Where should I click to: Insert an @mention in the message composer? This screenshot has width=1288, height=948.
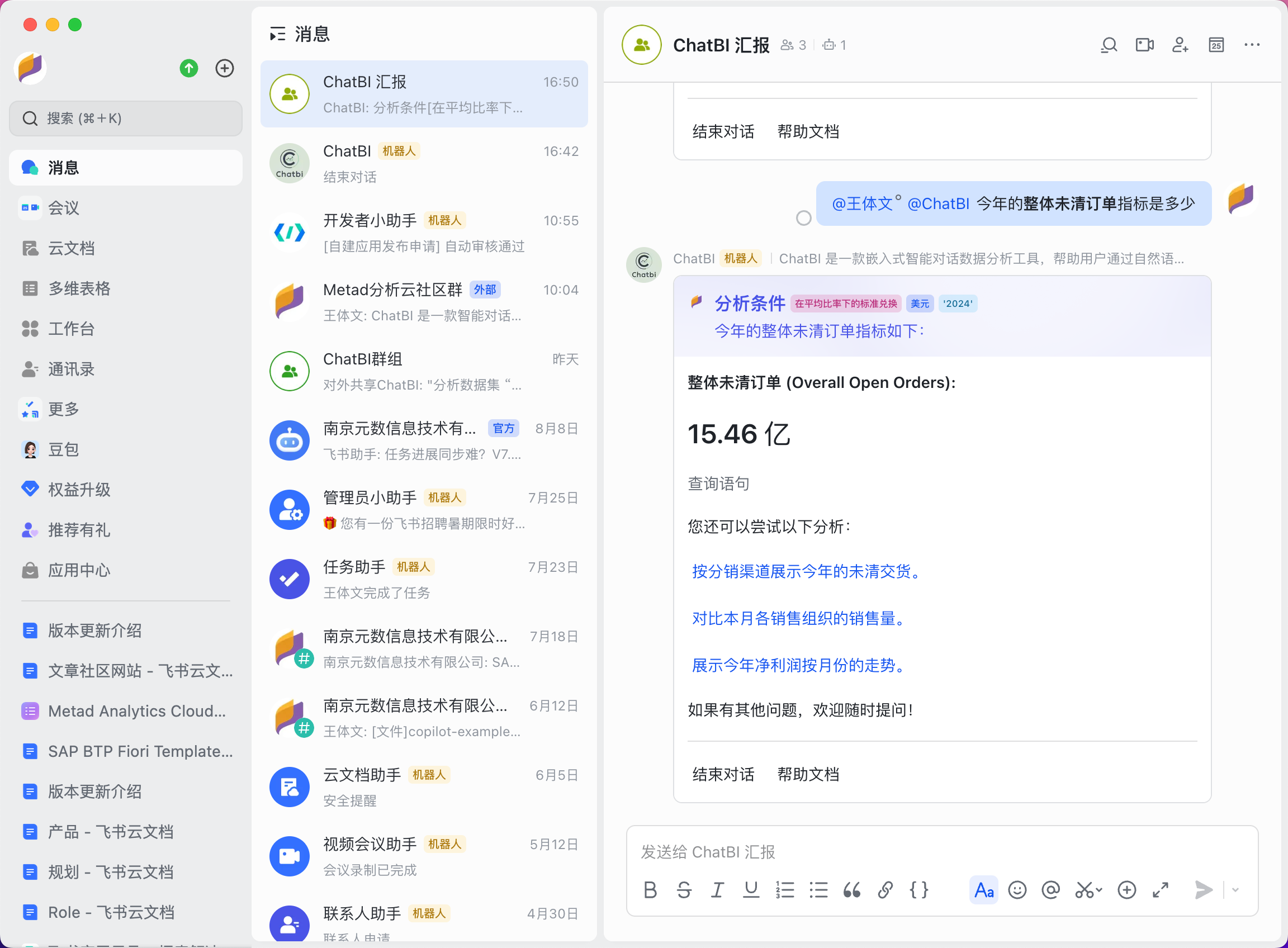tap(1050, 890)
